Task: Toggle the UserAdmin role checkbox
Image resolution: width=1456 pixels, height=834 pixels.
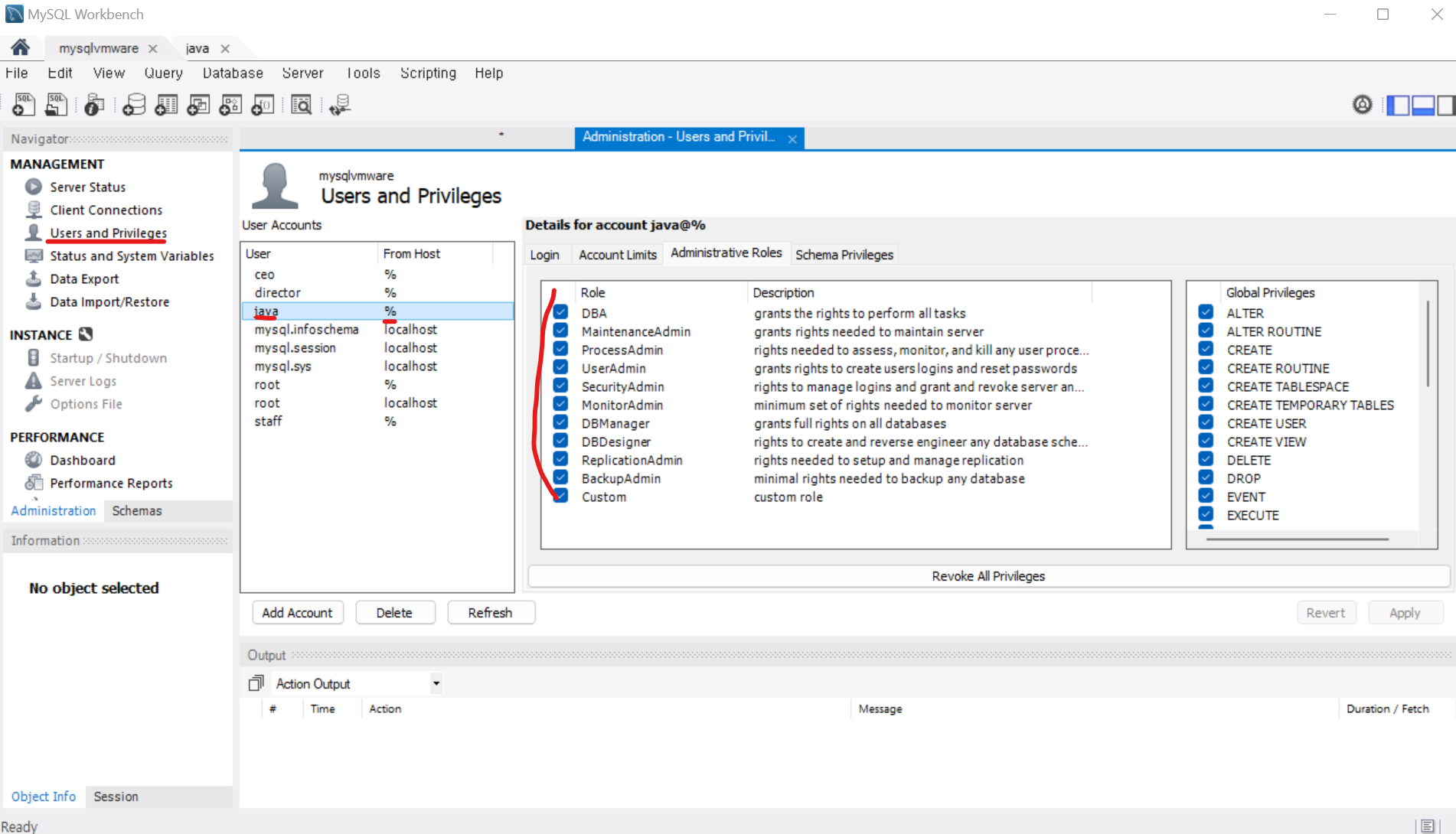Action: tap(560, 367)
